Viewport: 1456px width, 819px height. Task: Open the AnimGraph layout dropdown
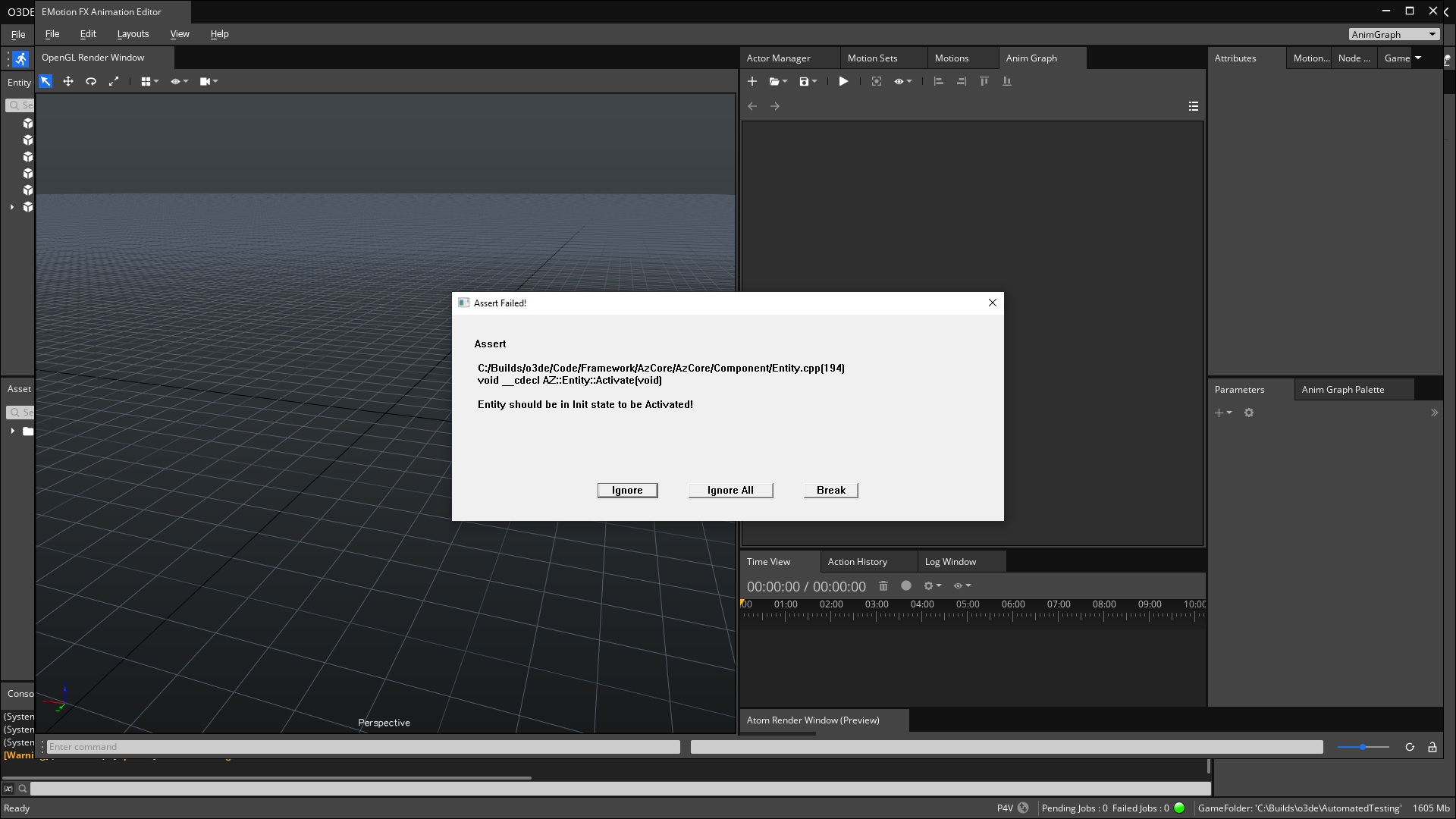pyautogui.click(x=1394, y=34)
